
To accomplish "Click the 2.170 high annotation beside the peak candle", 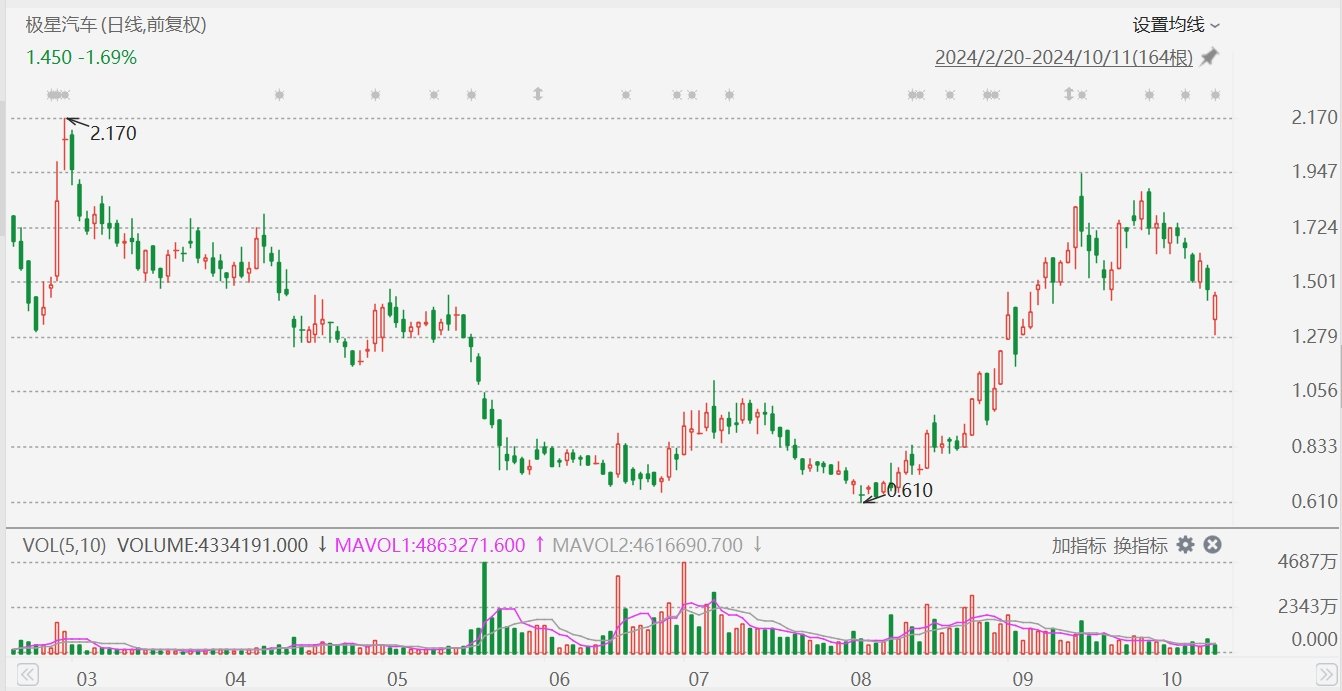I will point(113,133).
